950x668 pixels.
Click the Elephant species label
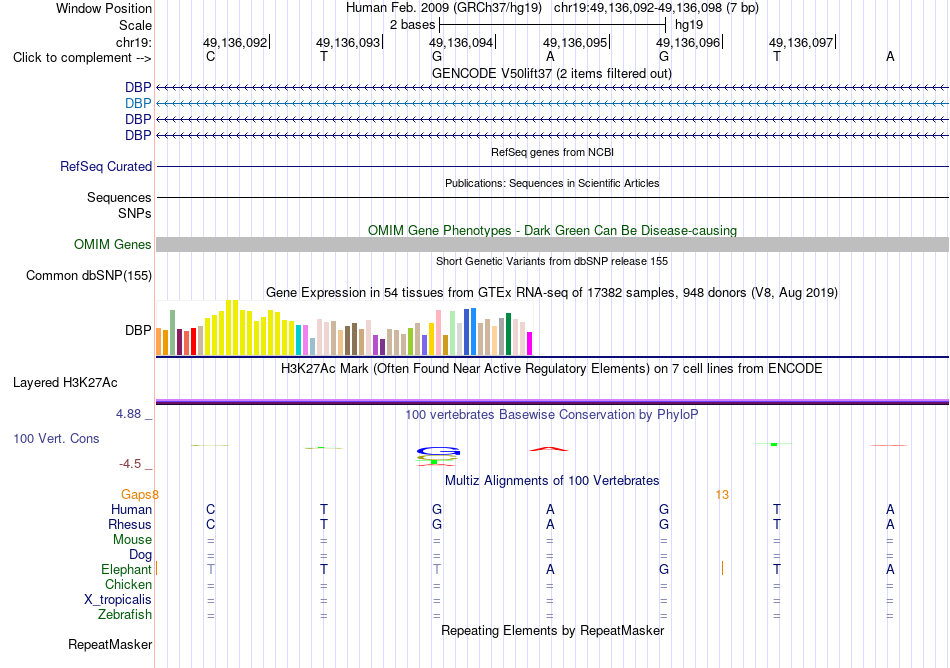126,569
